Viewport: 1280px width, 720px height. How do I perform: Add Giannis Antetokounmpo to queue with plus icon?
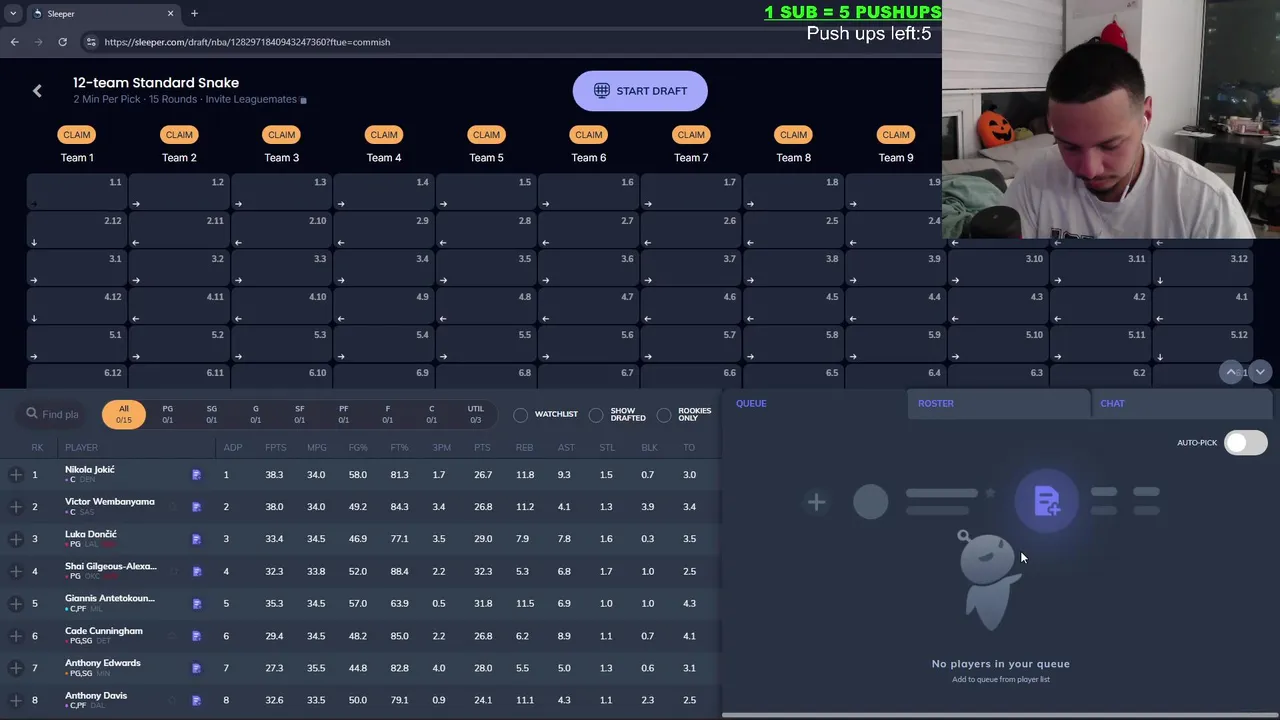tap(16, 604)
